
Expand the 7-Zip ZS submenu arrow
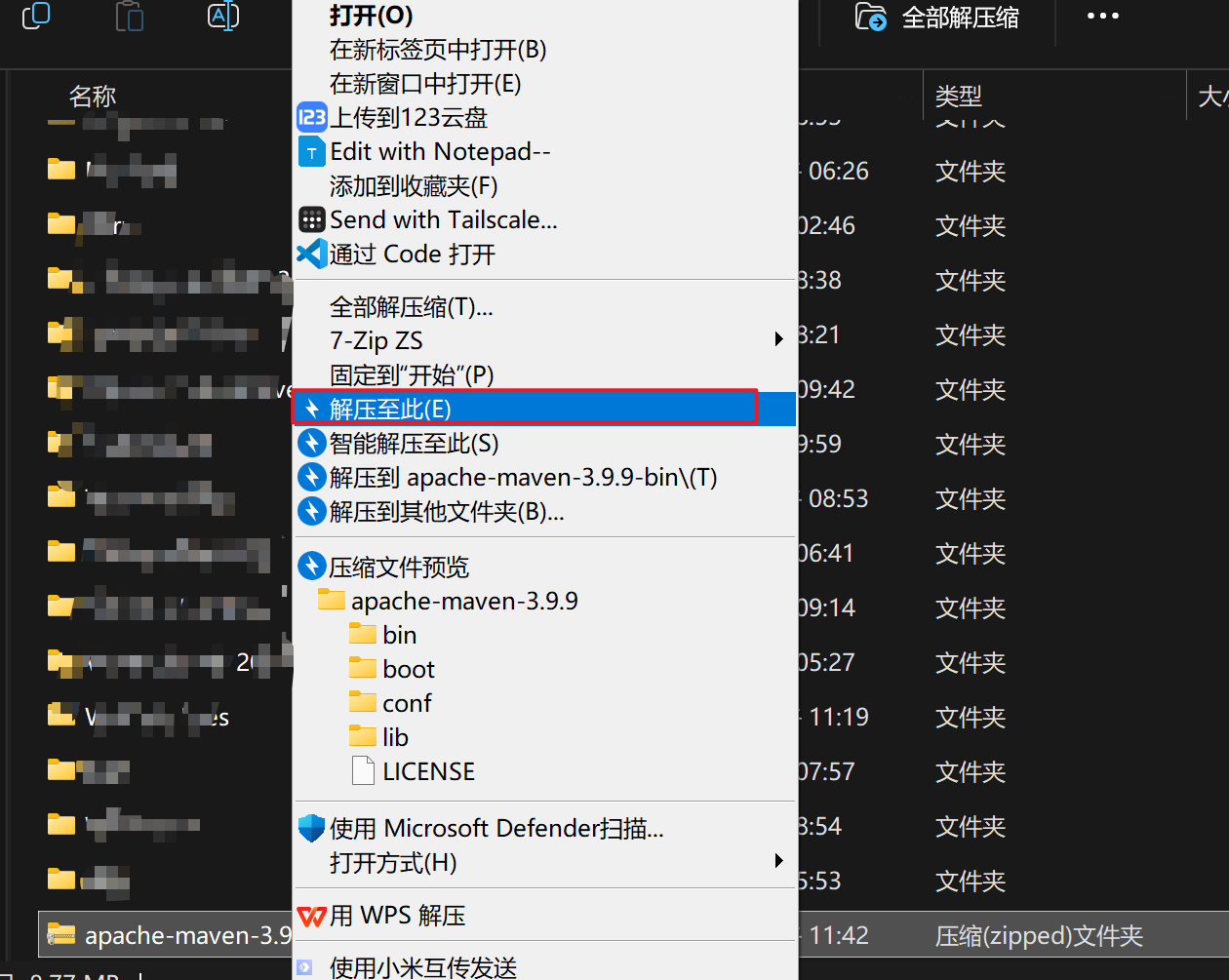(x=778, y=339)
